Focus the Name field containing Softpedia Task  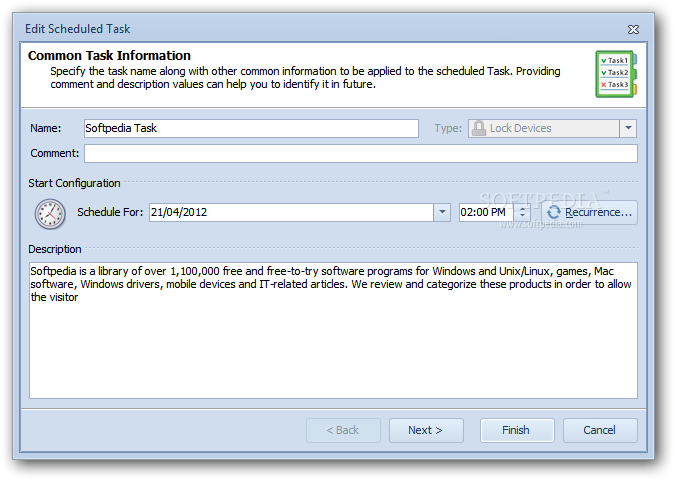pos(251,128)
